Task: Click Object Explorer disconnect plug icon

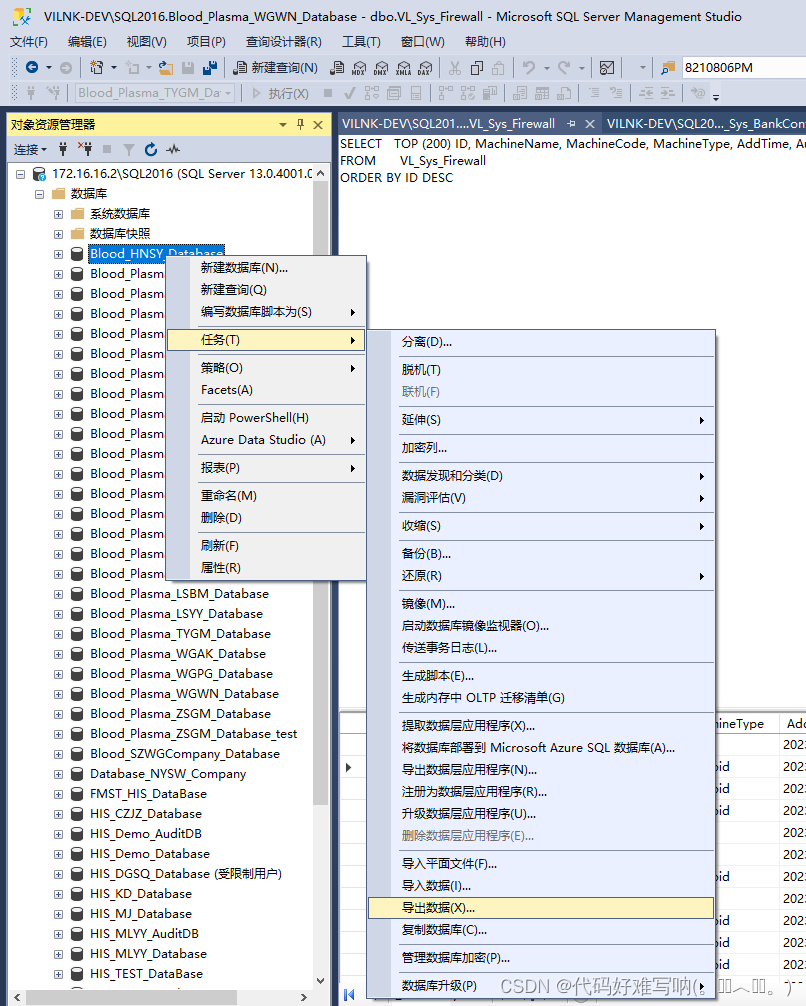Action: (x=85, y=149)
